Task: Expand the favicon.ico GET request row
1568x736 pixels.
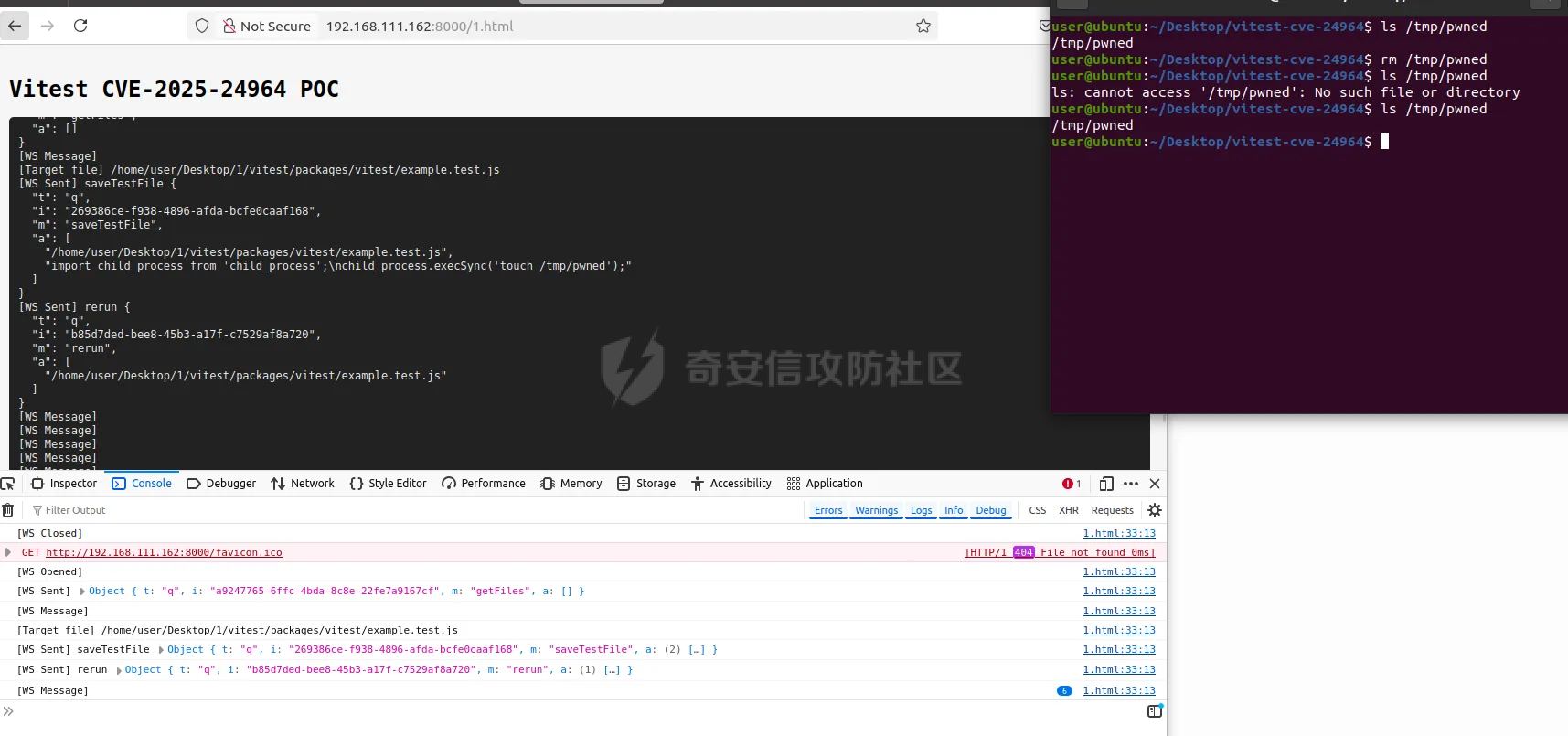Action: tap(8, 552)
